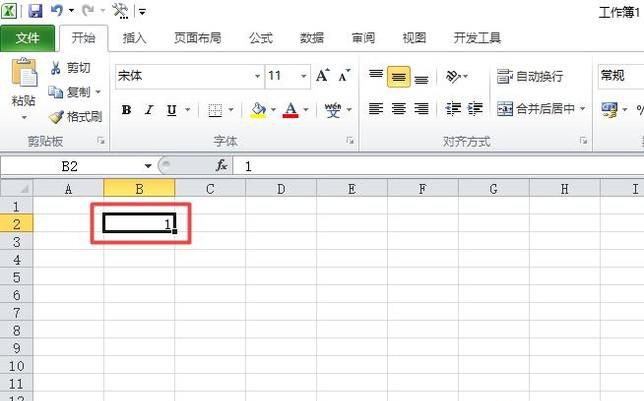Open the font size 11 dropdown

[304, 76]
